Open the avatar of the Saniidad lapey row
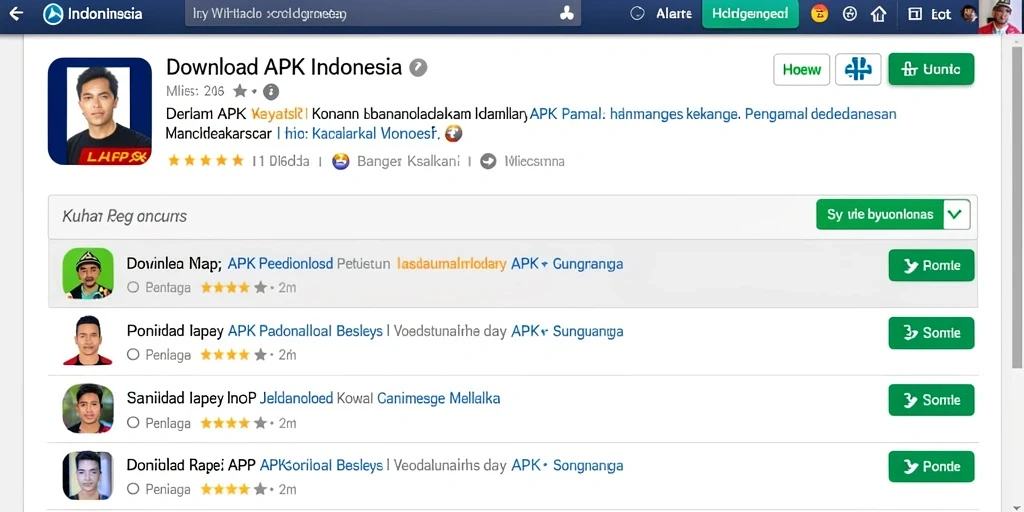 point(88,408)
